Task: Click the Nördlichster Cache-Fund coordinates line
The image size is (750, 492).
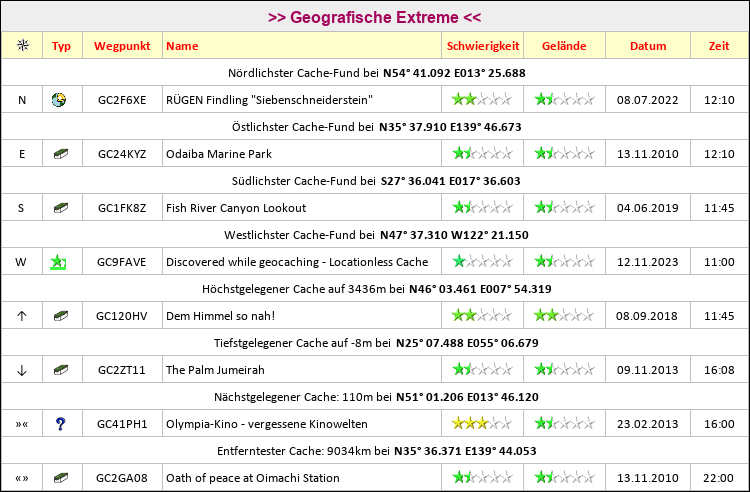Action: coord(376,73)
